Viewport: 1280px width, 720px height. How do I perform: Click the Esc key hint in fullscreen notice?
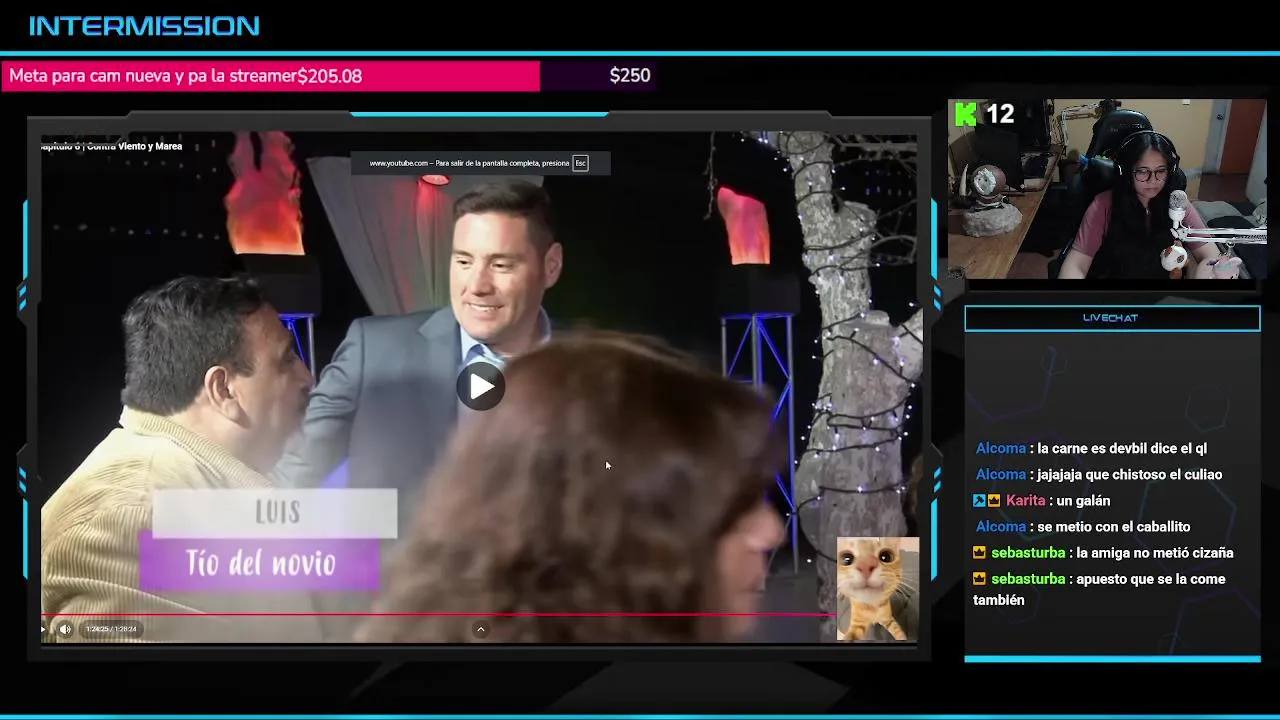coord(580,163)
